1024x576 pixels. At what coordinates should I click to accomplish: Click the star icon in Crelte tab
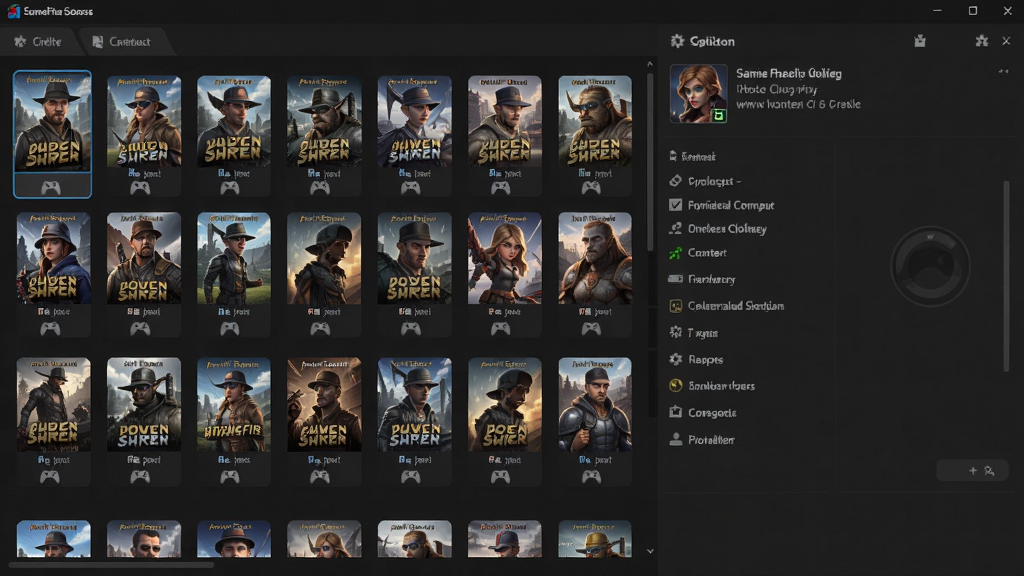[20, 42]
